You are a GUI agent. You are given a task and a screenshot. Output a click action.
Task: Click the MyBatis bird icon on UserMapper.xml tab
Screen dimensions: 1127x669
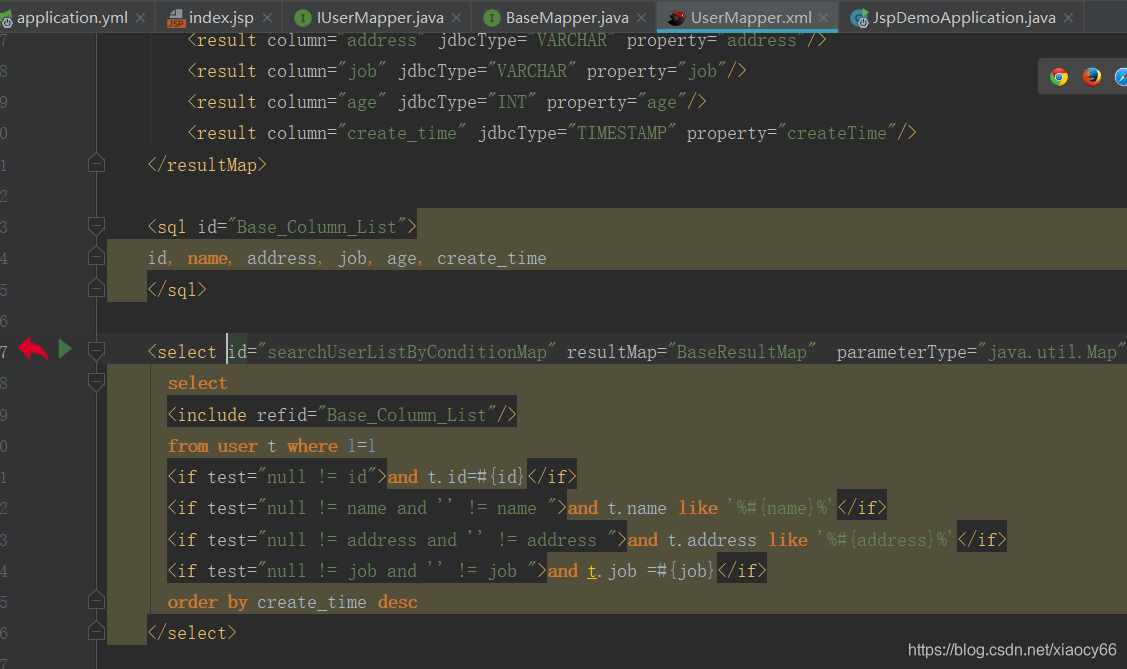[x=676, y=18]
